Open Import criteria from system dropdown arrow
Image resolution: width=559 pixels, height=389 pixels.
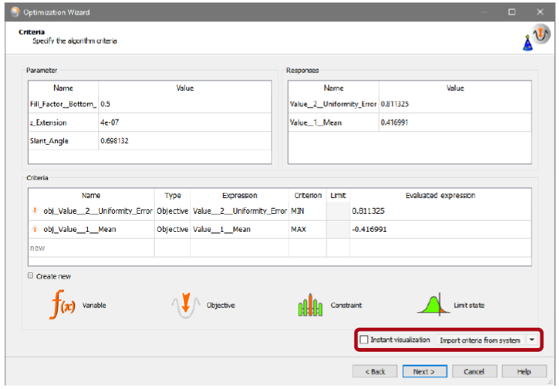[x=532, y=340]
